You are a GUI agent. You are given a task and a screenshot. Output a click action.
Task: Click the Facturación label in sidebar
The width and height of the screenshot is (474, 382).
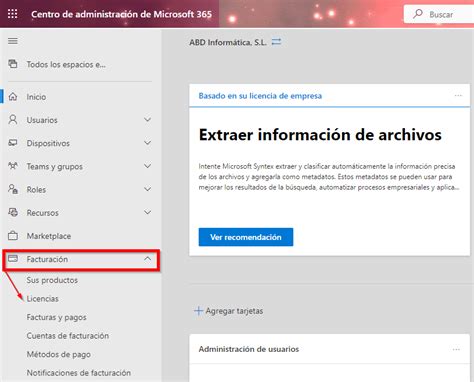coord(47,259)
